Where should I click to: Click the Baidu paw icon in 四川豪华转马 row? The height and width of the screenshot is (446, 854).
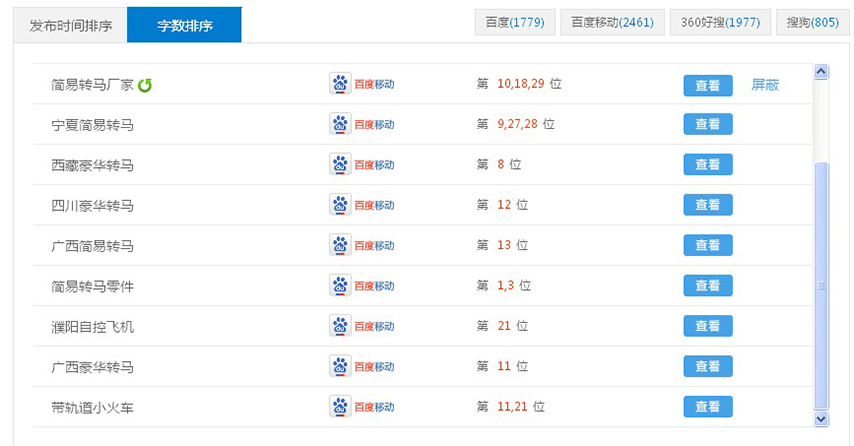coord(340,205)
